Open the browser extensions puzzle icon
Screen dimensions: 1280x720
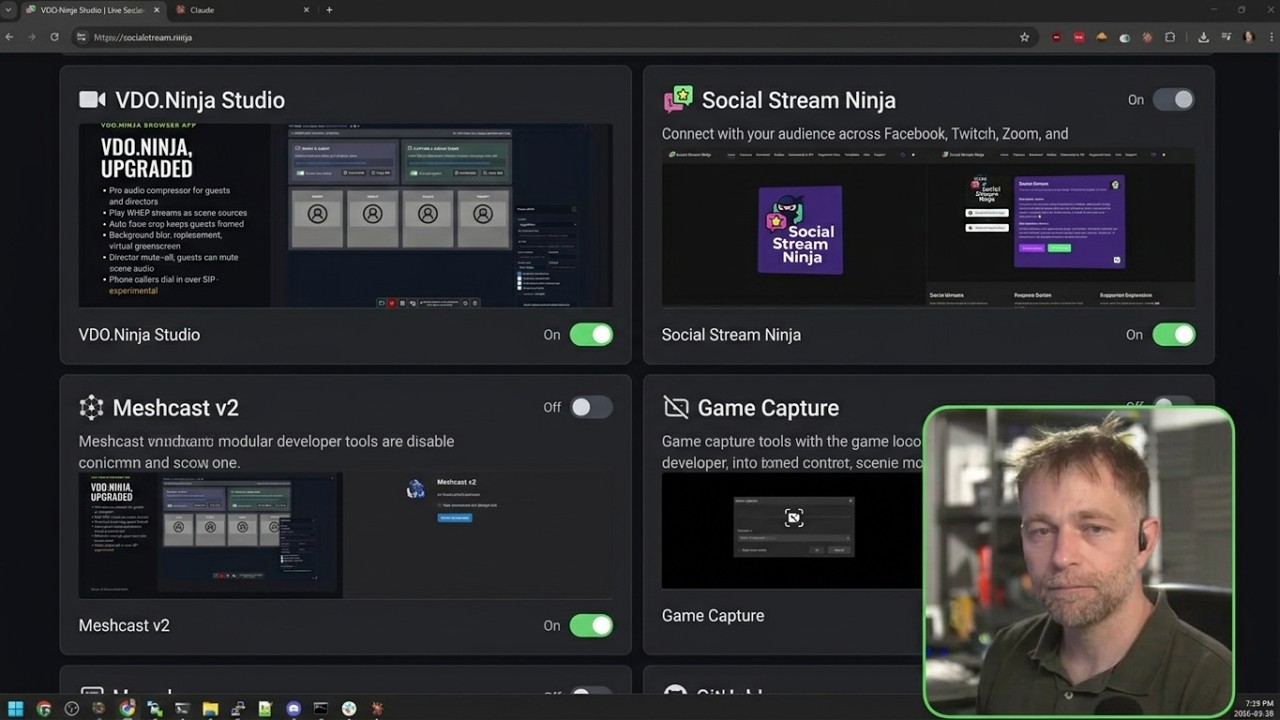(1170, 37)
